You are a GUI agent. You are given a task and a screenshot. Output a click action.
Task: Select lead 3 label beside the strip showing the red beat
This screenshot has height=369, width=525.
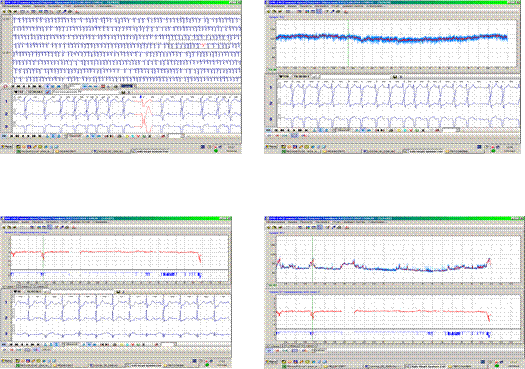click(6, 127)
